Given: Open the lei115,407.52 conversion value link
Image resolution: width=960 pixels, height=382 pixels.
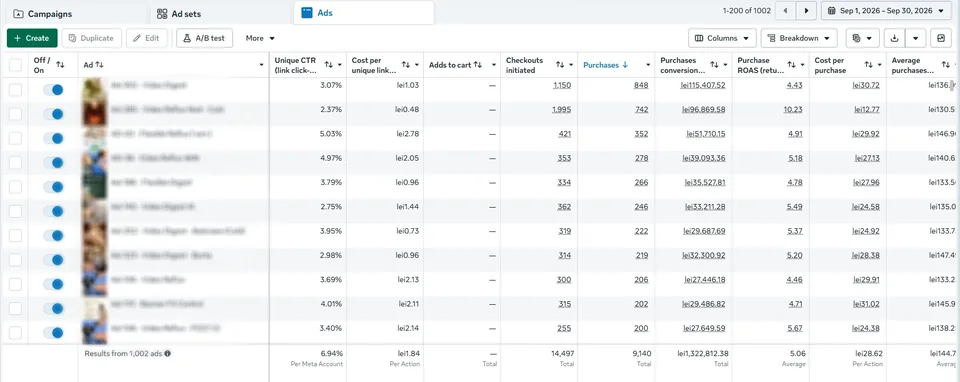Looking at the screenshot, I should tap(703, 85).
